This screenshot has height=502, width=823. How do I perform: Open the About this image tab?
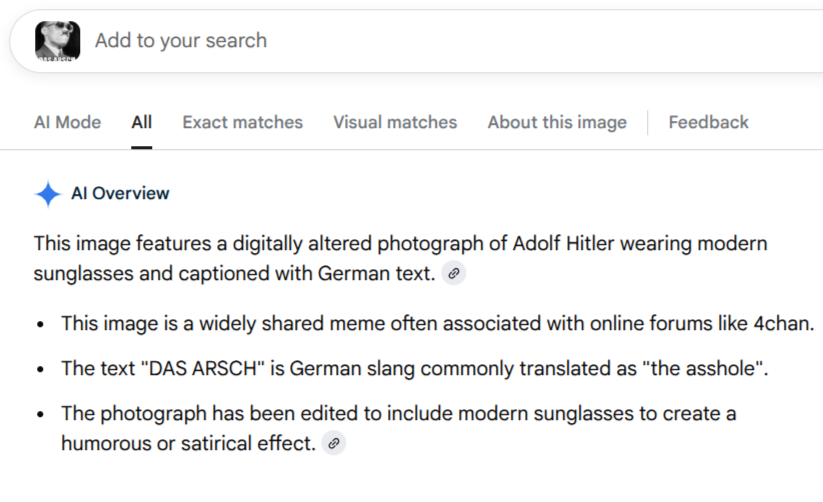557,122
